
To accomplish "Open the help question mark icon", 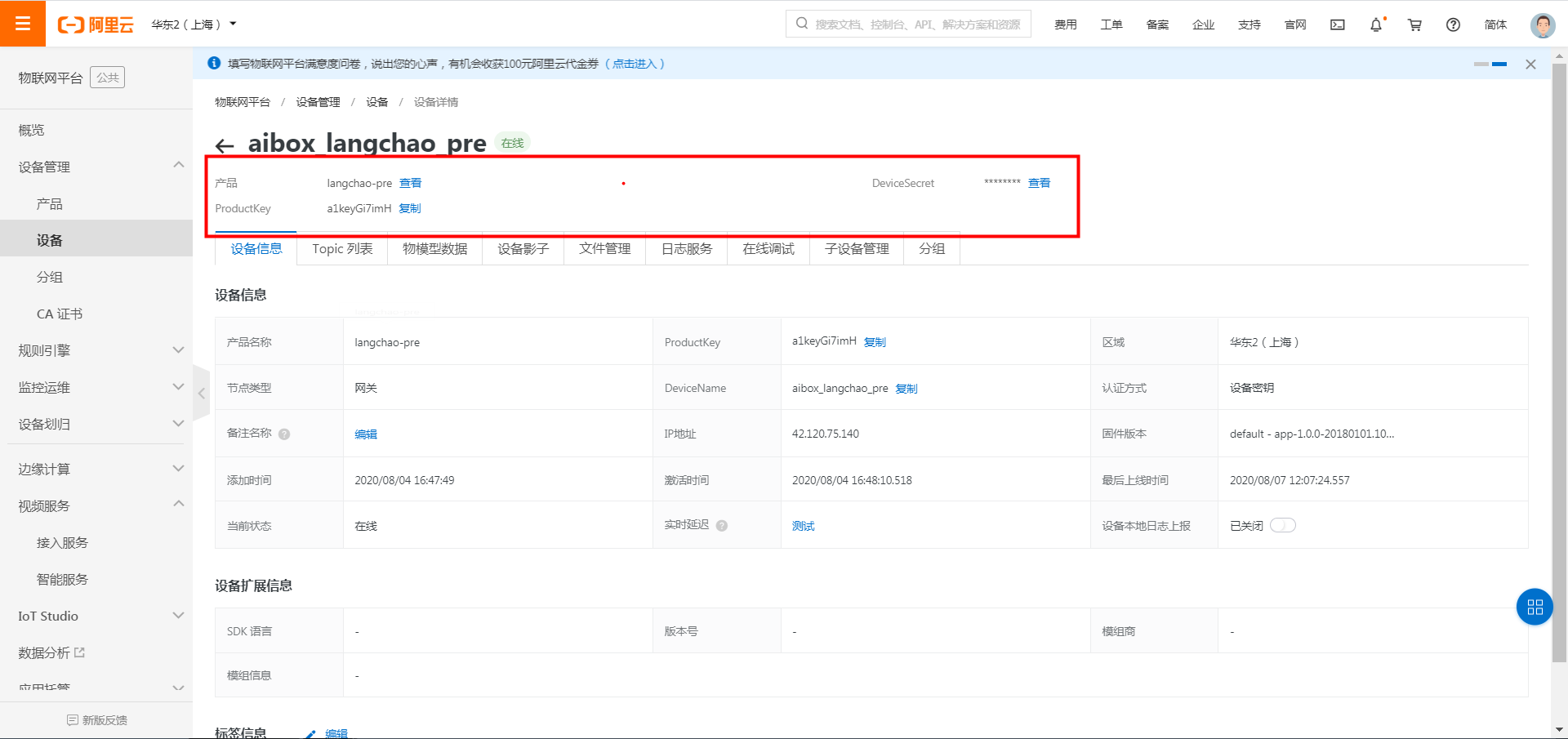I will pyautogui.click(x=1454, y=24).
